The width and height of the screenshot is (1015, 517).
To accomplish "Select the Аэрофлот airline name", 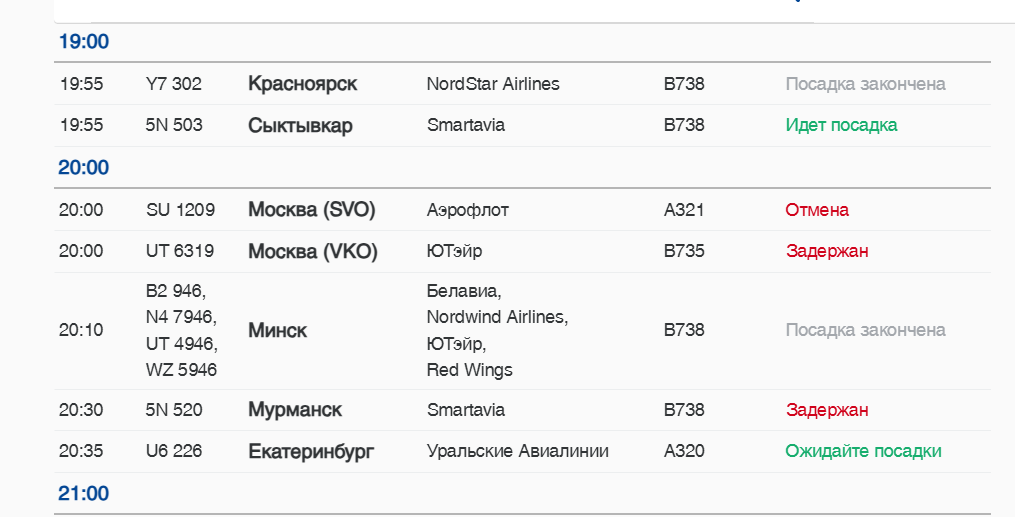I will click(467, 210).
